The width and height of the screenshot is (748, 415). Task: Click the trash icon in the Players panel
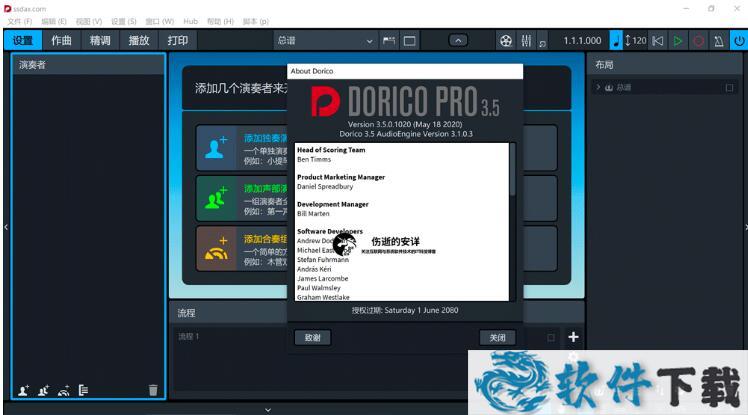pyautogui.click(x=153, y=390)
